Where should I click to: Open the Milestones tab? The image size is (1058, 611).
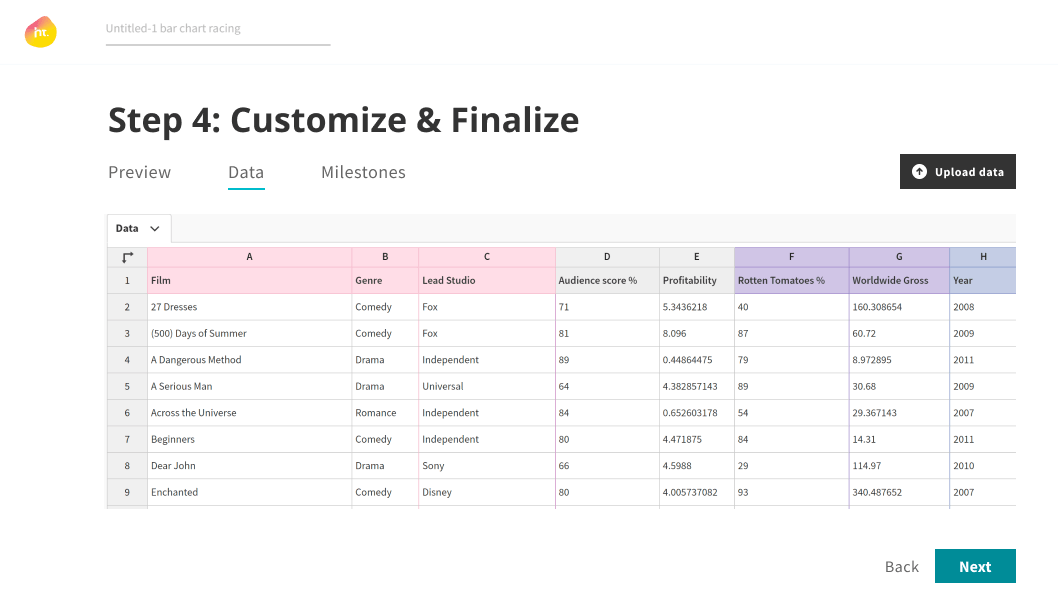click(x=363, y=173)
